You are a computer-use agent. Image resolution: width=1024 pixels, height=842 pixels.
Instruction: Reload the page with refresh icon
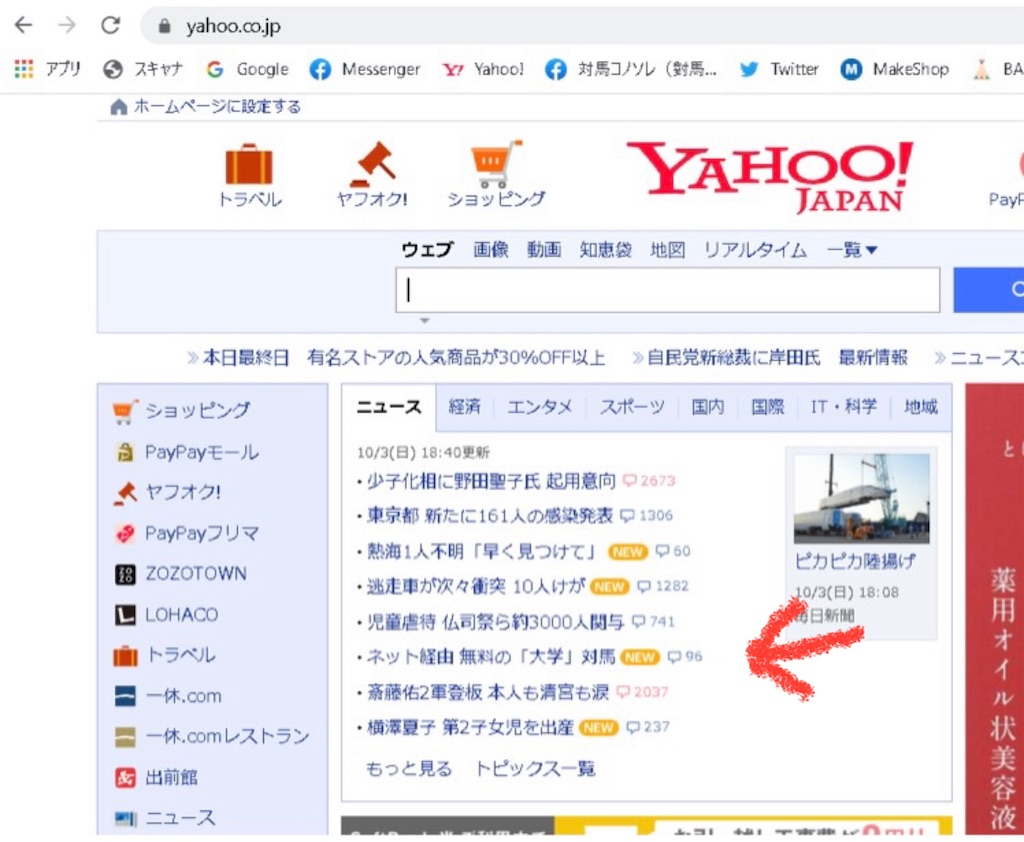coord(110,25)
